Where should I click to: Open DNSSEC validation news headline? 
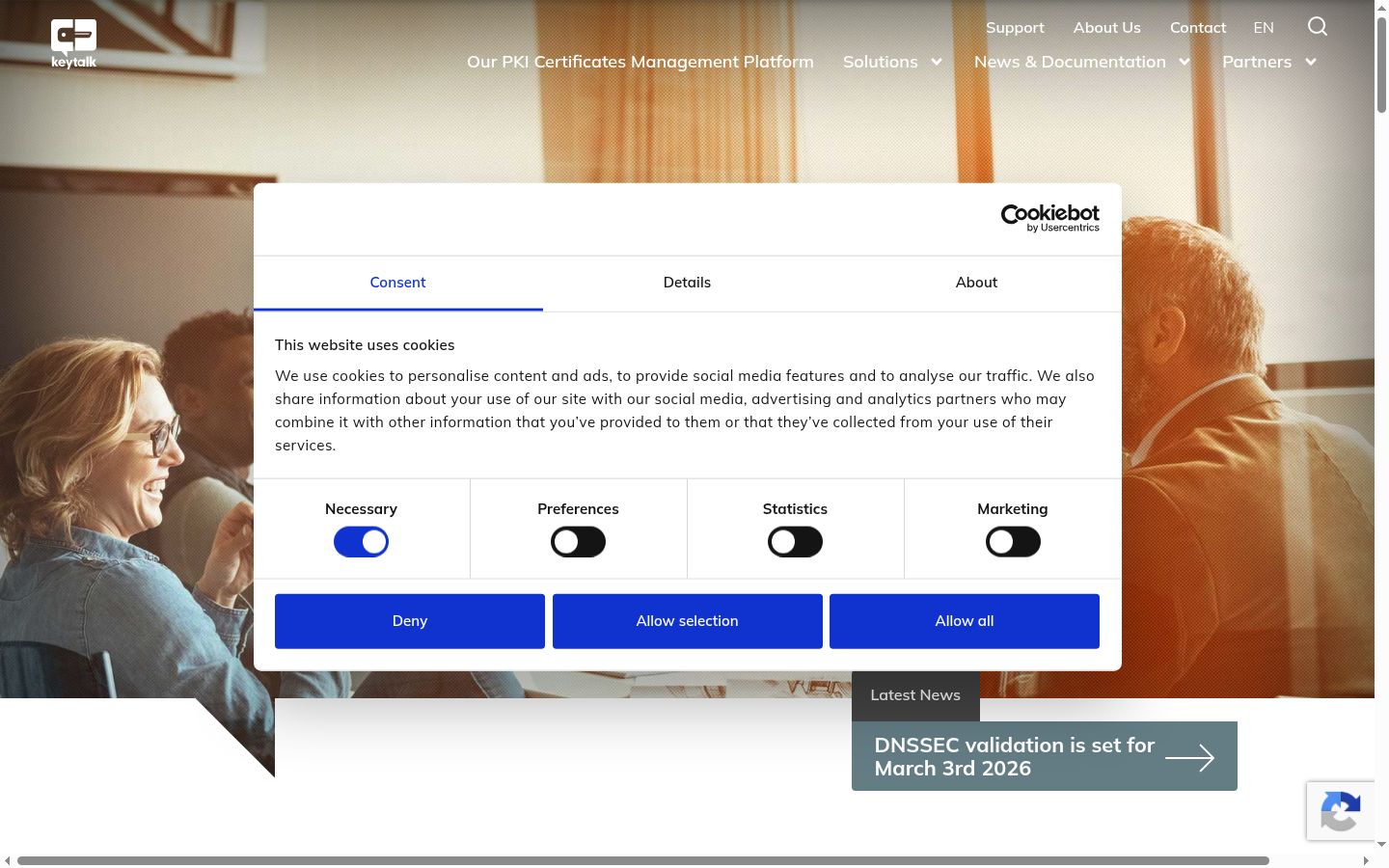[x=1015, y=757]
